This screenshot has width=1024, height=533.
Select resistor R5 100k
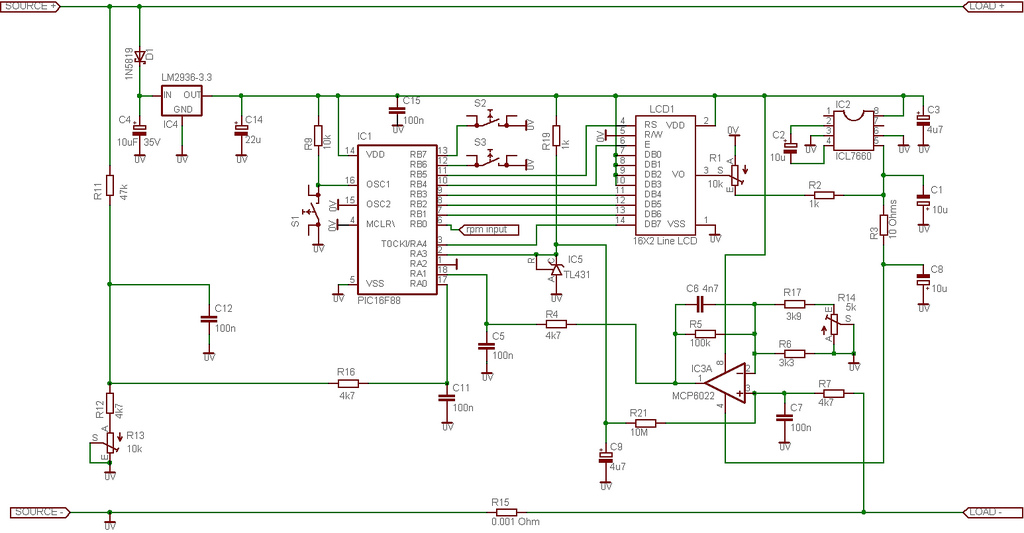704,334
